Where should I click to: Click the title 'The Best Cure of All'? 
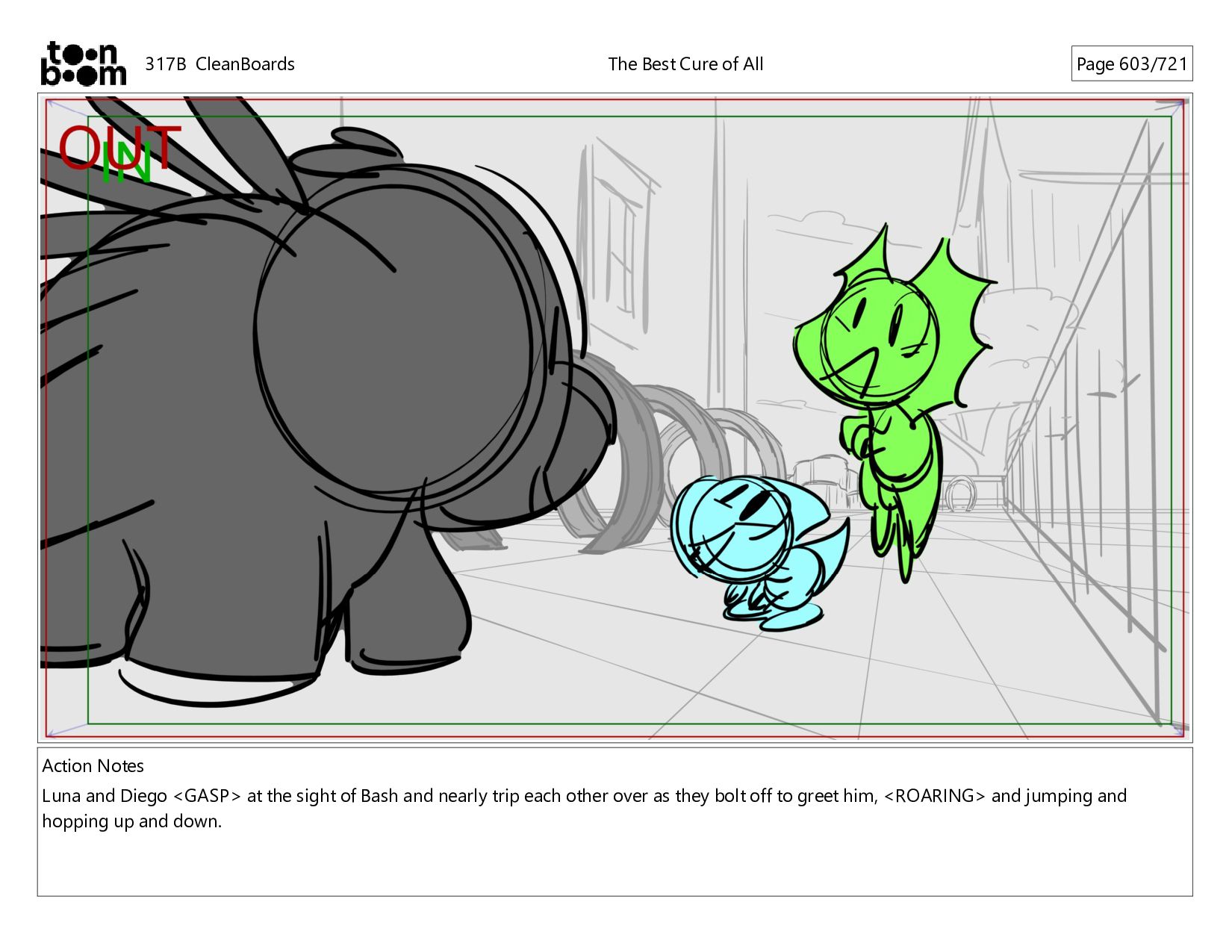pos(685,64)
